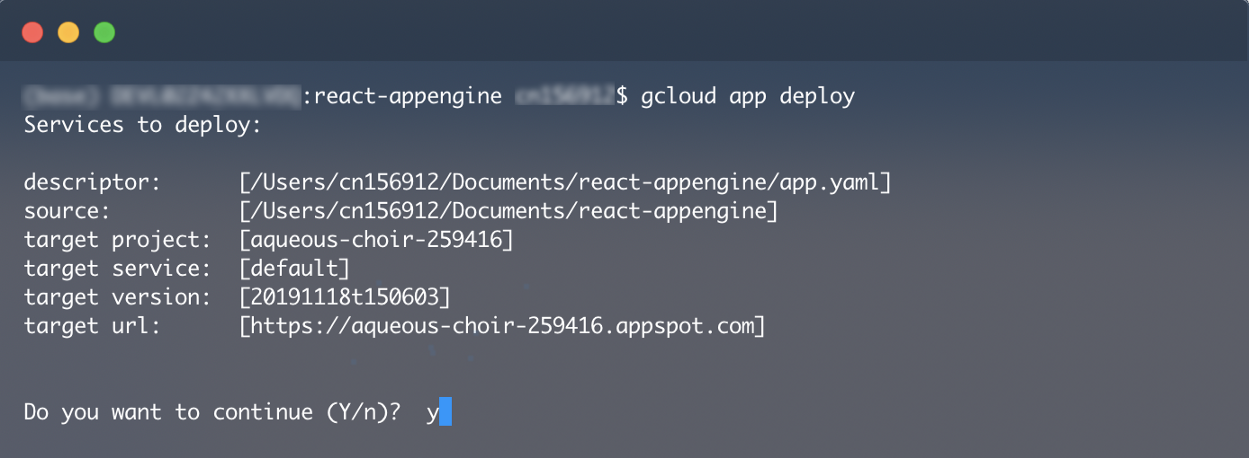This screenshot has height=458, width=1249.
Task: Click the green maximize window button
Action: point(104,33)
